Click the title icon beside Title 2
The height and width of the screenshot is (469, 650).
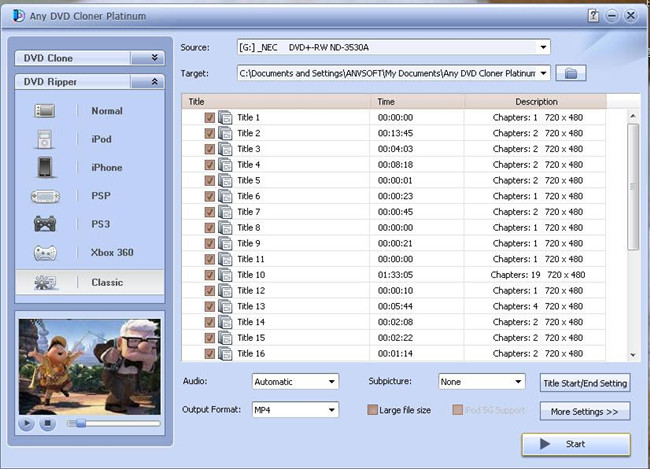tap(225, 134)
